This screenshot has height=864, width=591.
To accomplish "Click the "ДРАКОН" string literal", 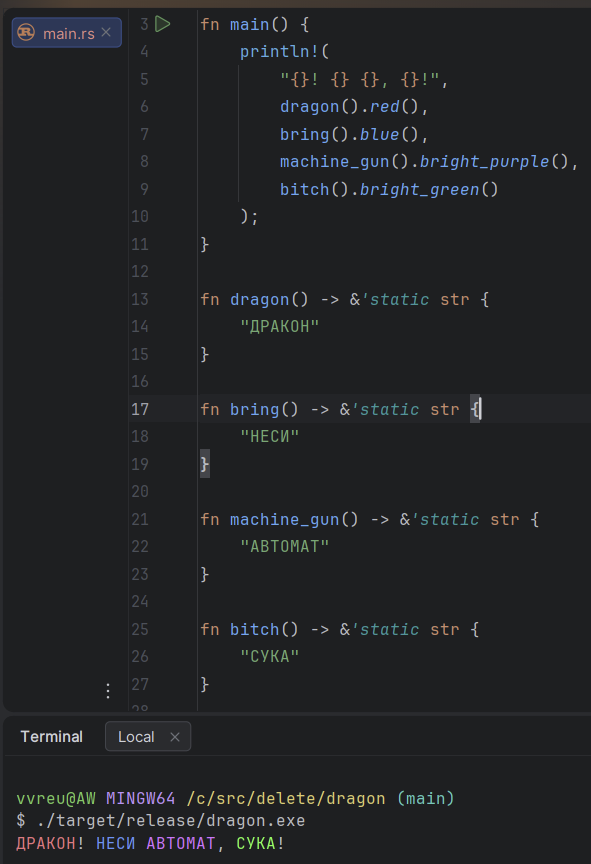I will [280, 327].
